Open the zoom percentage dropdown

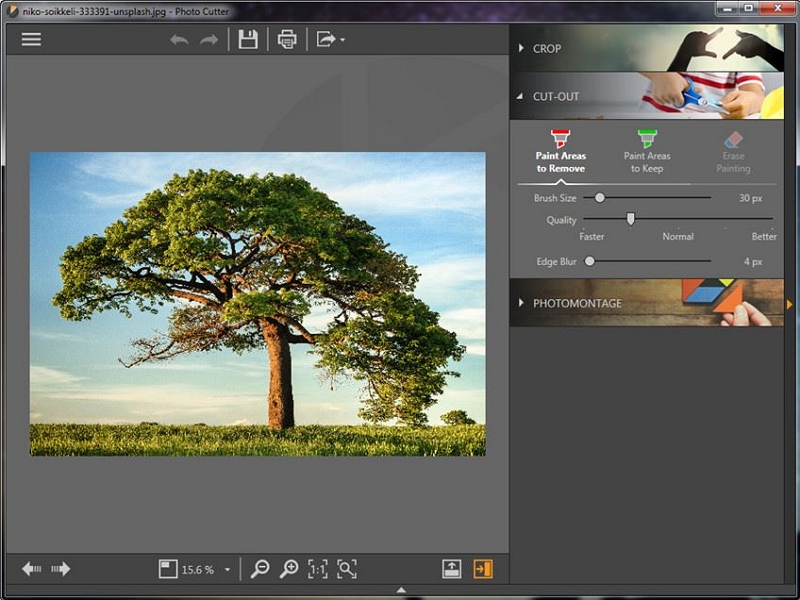[227, 570]
